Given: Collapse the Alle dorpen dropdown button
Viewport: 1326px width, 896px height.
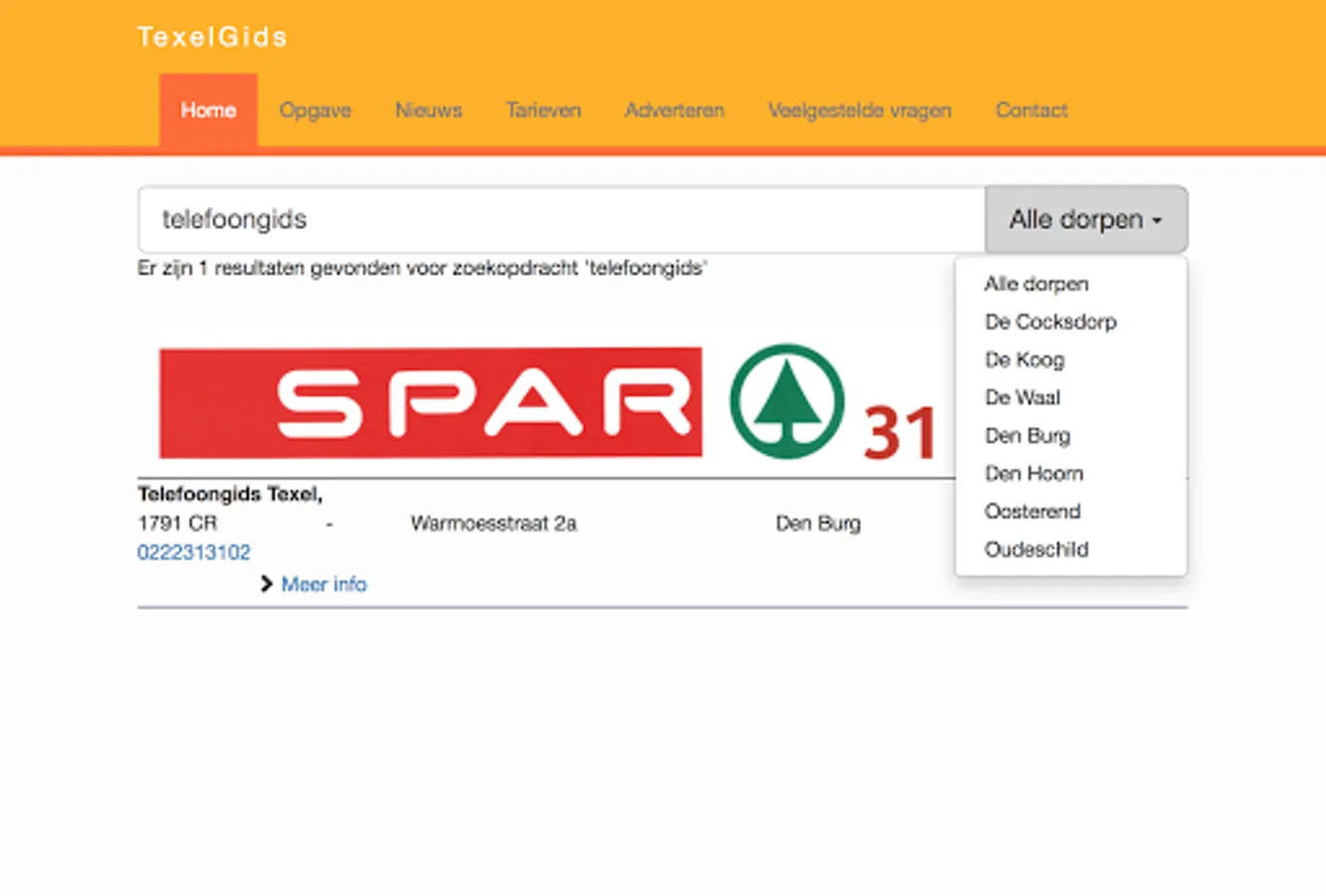Looking at the screenshot, I should (1086, 219).
